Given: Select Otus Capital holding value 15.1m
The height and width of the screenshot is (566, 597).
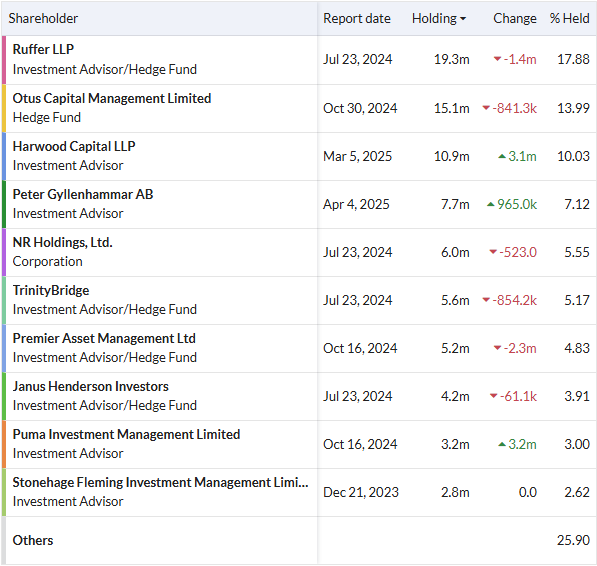Looking at the screenshot, I should pyautogui.click(x=452, y=108).
